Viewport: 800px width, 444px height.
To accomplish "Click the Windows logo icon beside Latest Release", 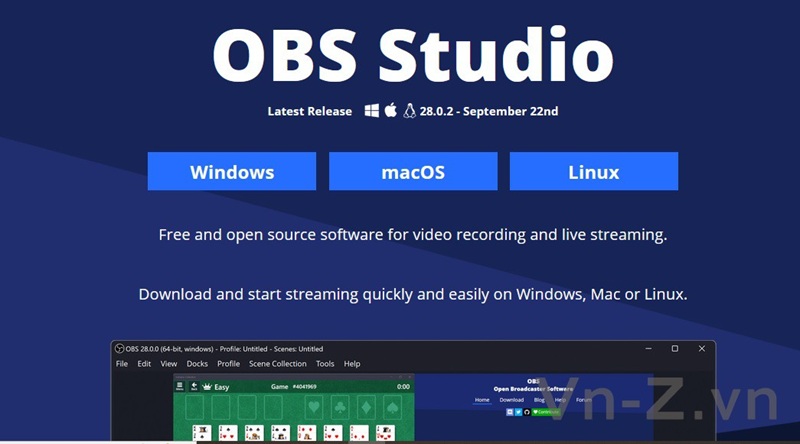I will pyautogui.click(x=372, y=111).
